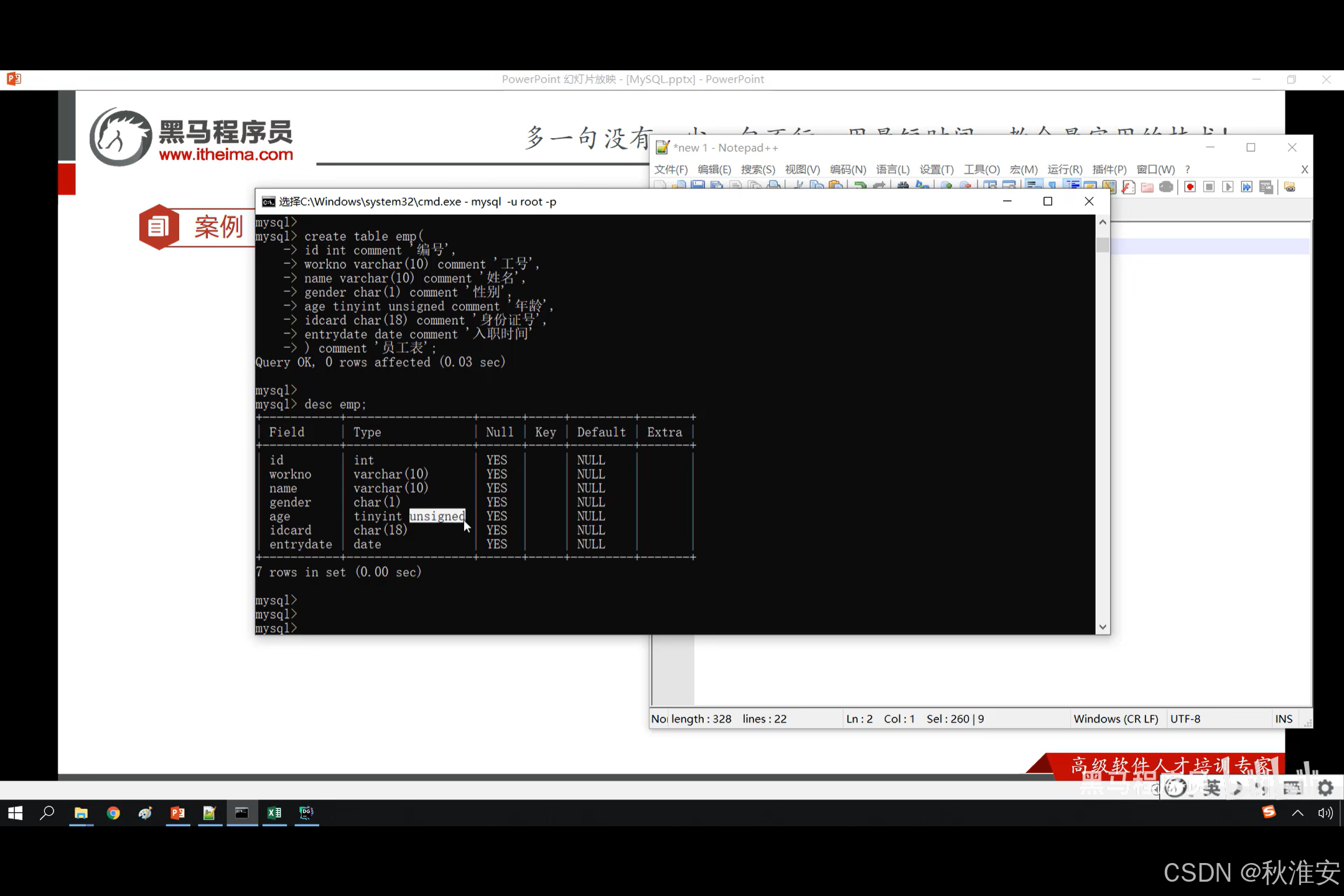Click the macro Stop Recording square icon

(1209, 187)
